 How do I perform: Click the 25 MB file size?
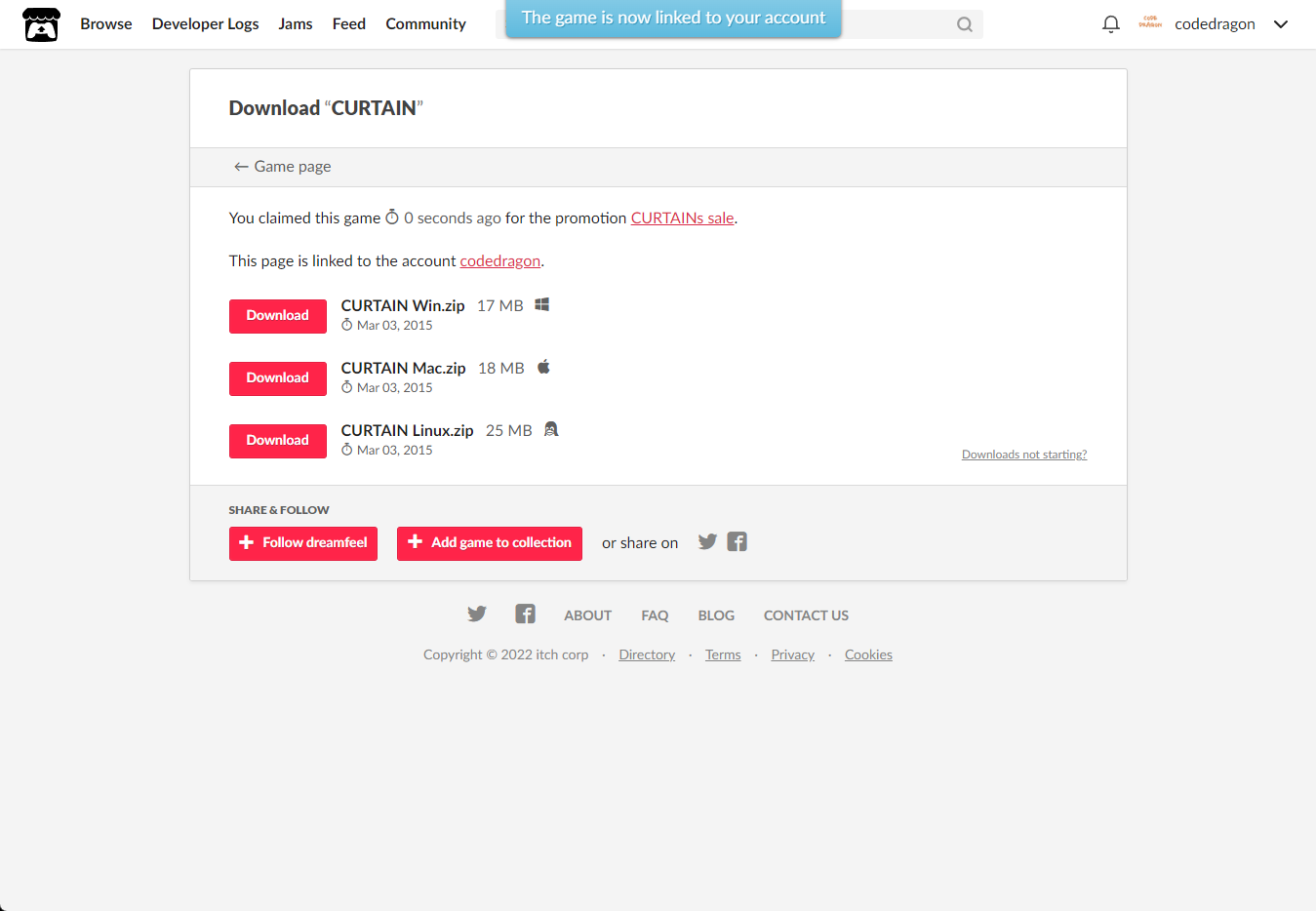[509, 431]
